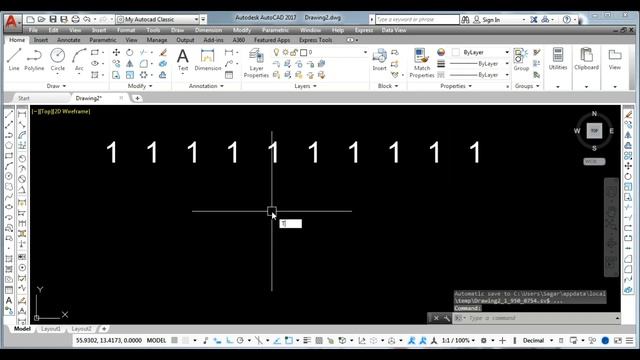The image size is (640, 360).
Task: Switch to the Layout1 tab
Action: [x=51, y=329]
